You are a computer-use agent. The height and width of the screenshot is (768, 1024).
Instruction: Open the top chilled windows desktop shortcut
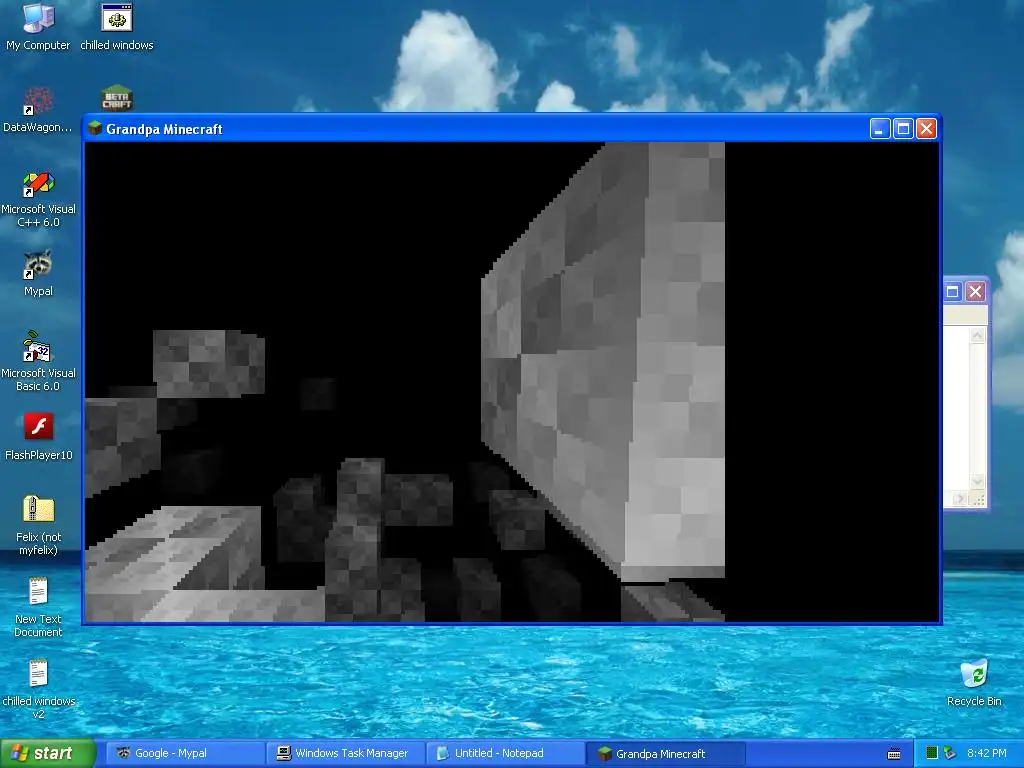pyautogui.click(x=117, y=26)
